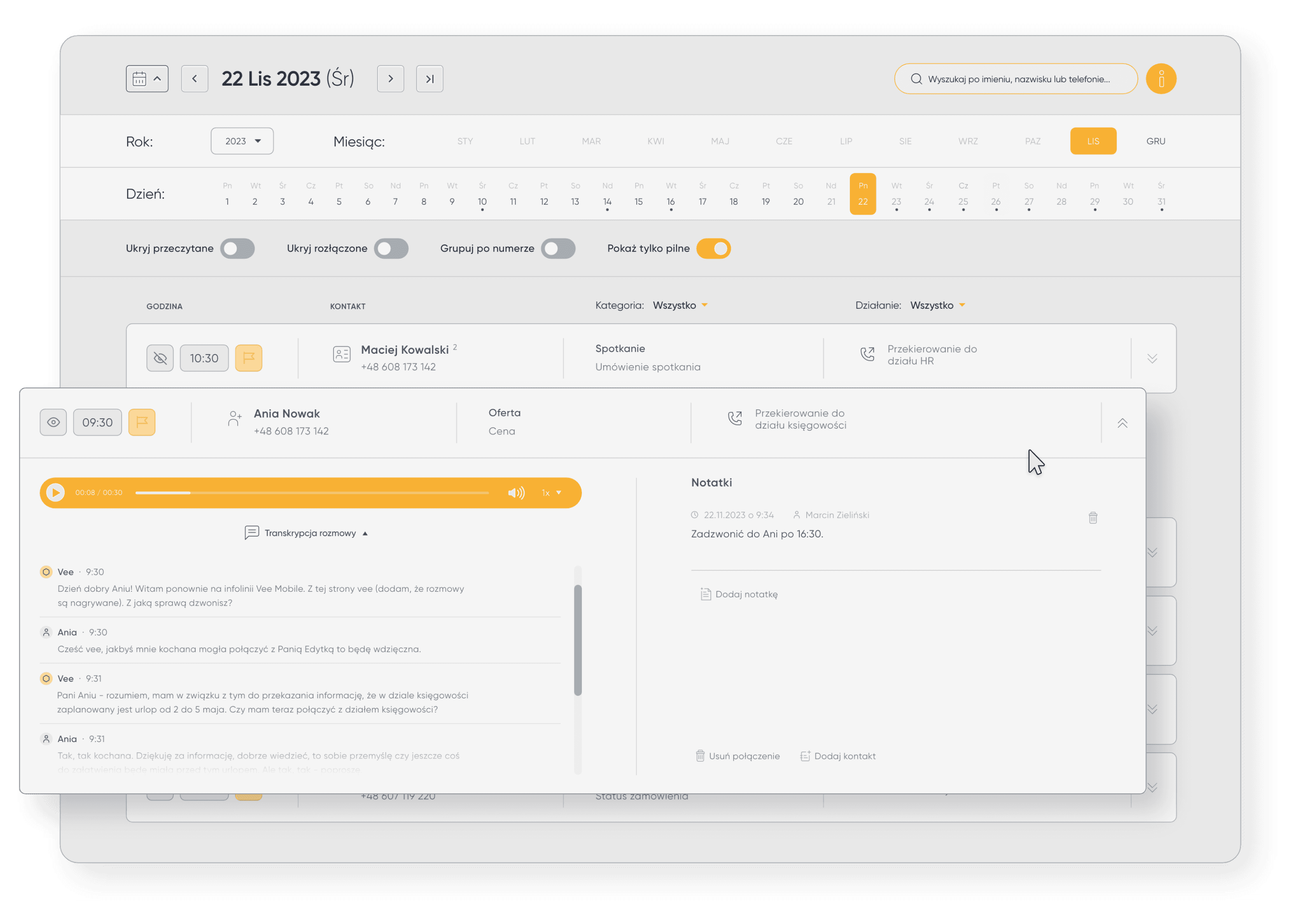The image size is (1302, 924).
Task: Click the orange info icon button
Action: tap(1160, 79)
